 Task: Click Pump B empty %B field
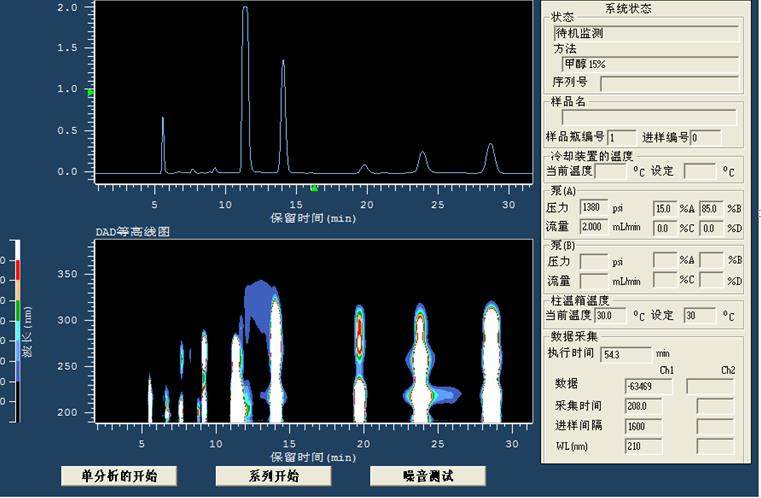711,260
